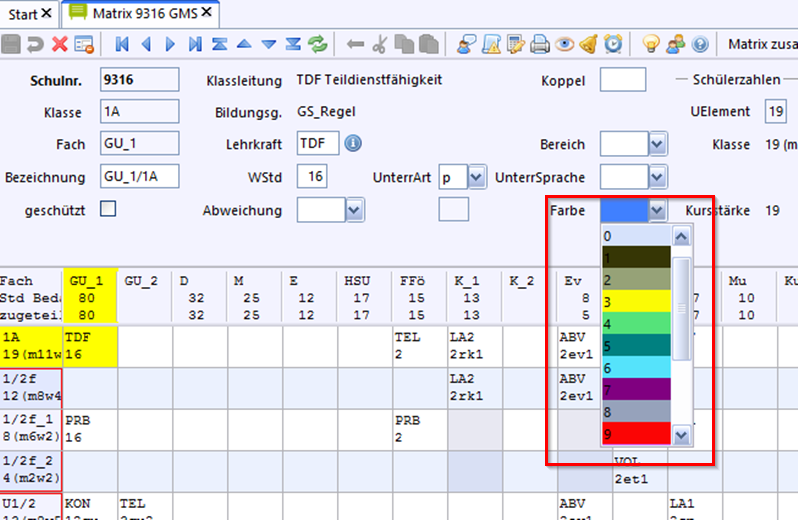Close the Start tab
Screen dimensions: 798x520
(x=46, y=13)
